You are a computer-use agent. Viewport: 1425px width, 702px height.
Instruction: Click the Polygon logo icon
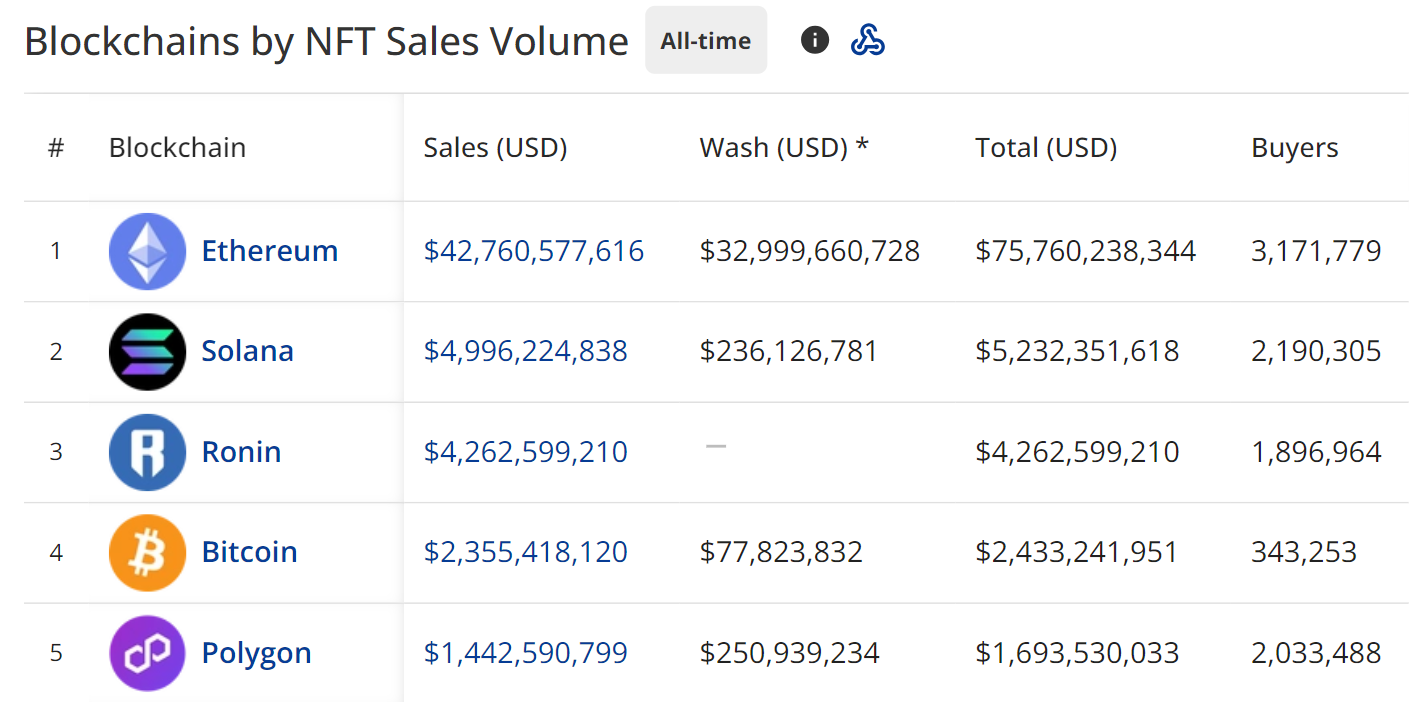tap(147, 653)
